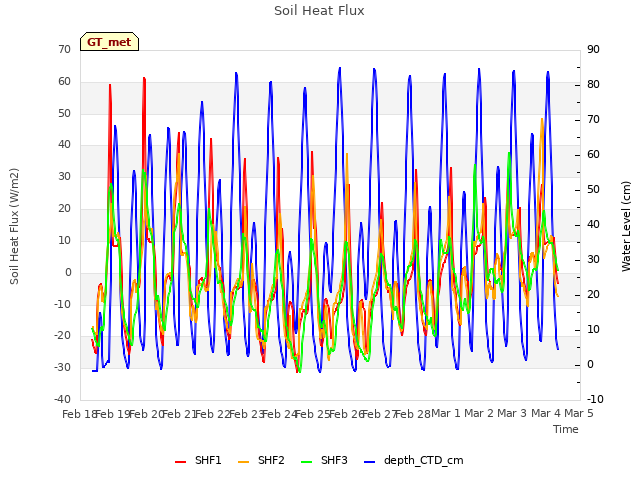This screenshot has height=480, width=640.
Task: Toggle the depth_CTD_cm legend entry
Action: coord(413,460)
